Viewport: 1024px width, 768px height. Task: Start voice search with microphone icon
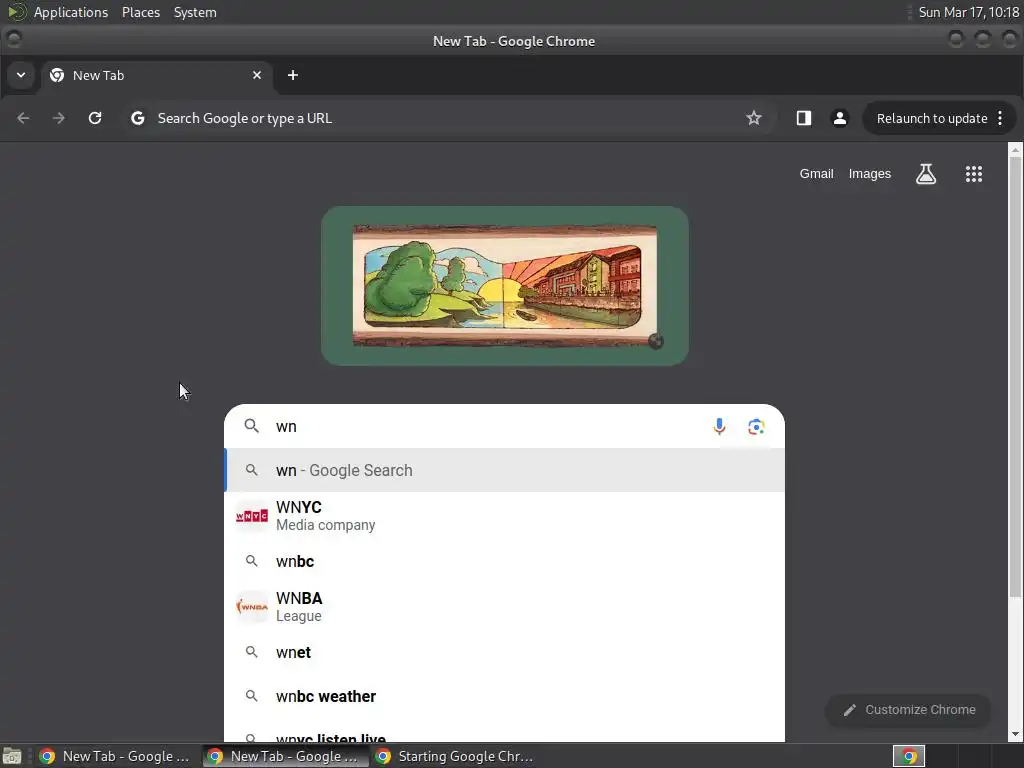coord(719,426)
